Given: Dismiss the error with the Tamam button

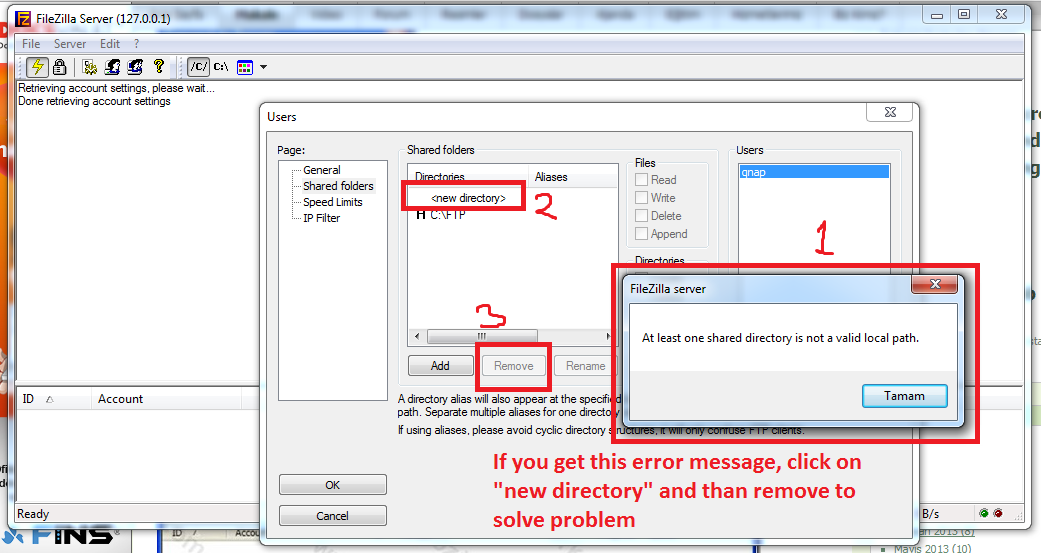Looking at the screenshot, I should click(904, 396).
